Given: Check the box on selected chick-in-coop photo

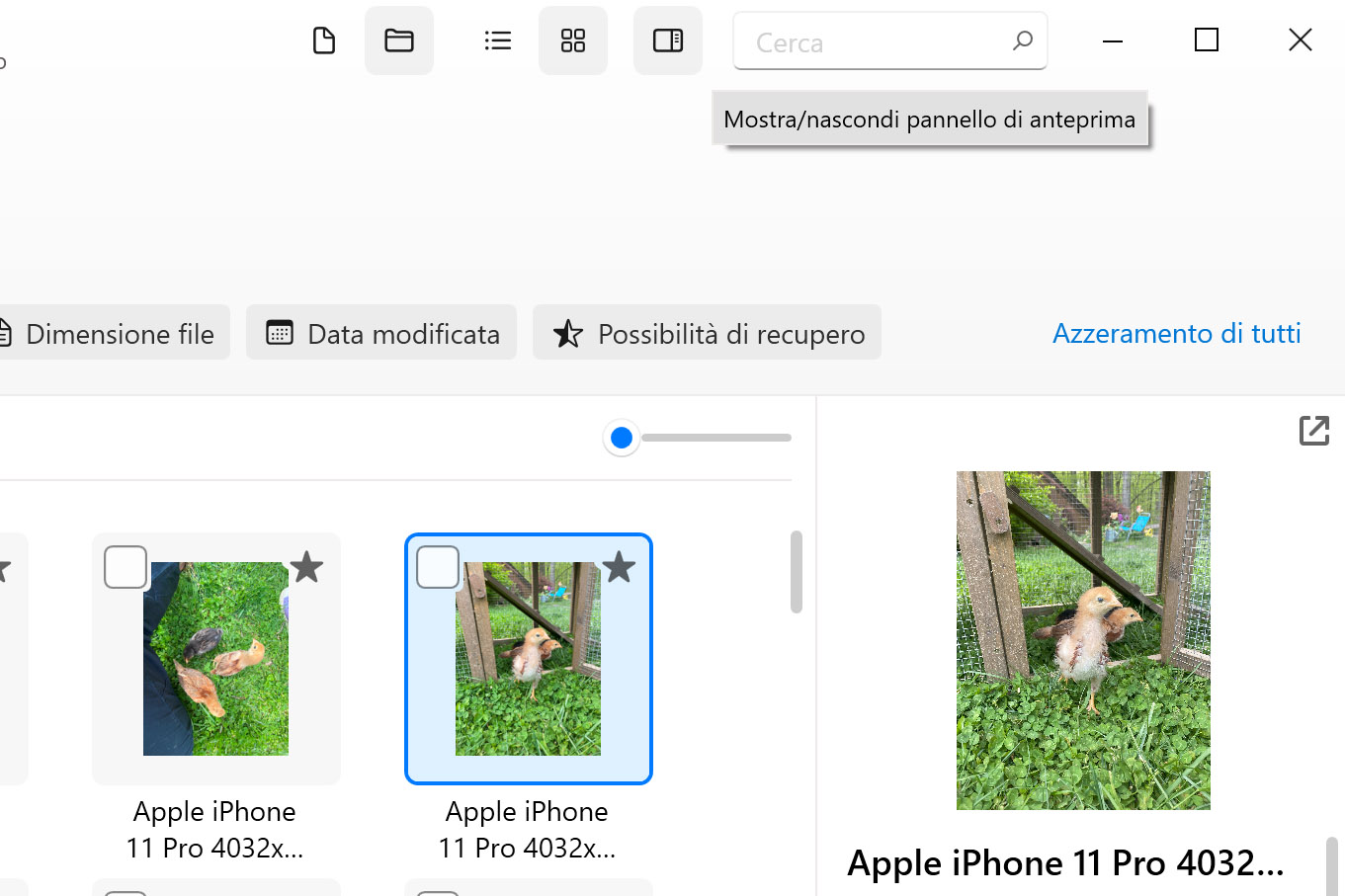Looking at the screenshot, I should 438,567.
